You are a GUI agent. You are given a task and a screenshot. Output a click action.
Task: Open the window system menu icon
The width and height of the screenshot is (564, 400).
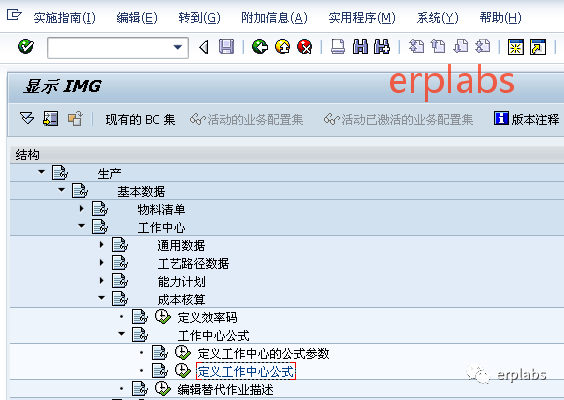click(14, 15)
